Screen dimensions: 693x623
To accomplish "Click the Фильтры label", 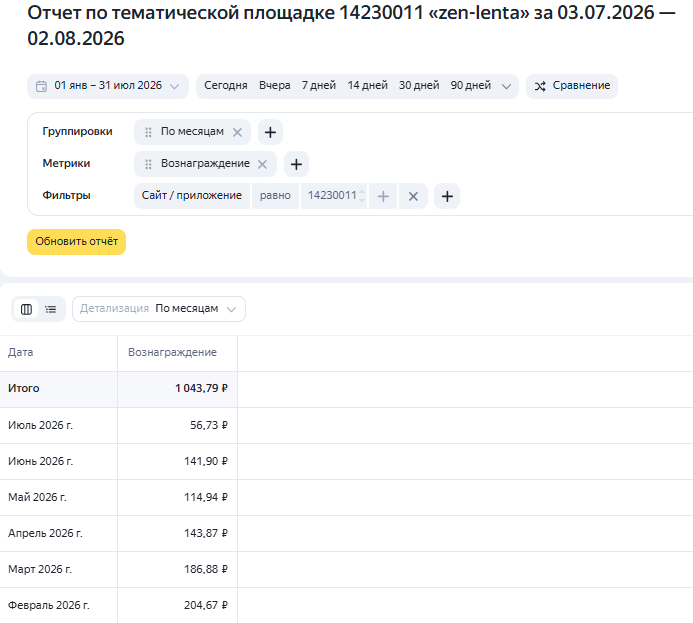I will 66,195.
